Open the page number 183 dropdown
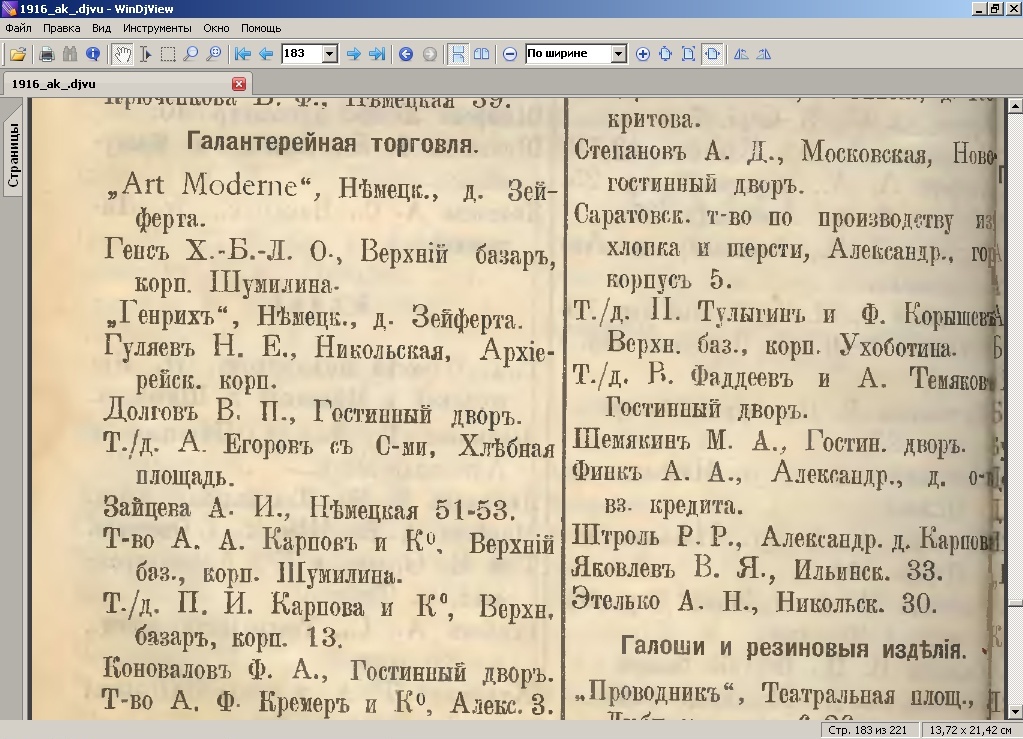This screenshot has width=1023, height=739. [x=330, y=54]
